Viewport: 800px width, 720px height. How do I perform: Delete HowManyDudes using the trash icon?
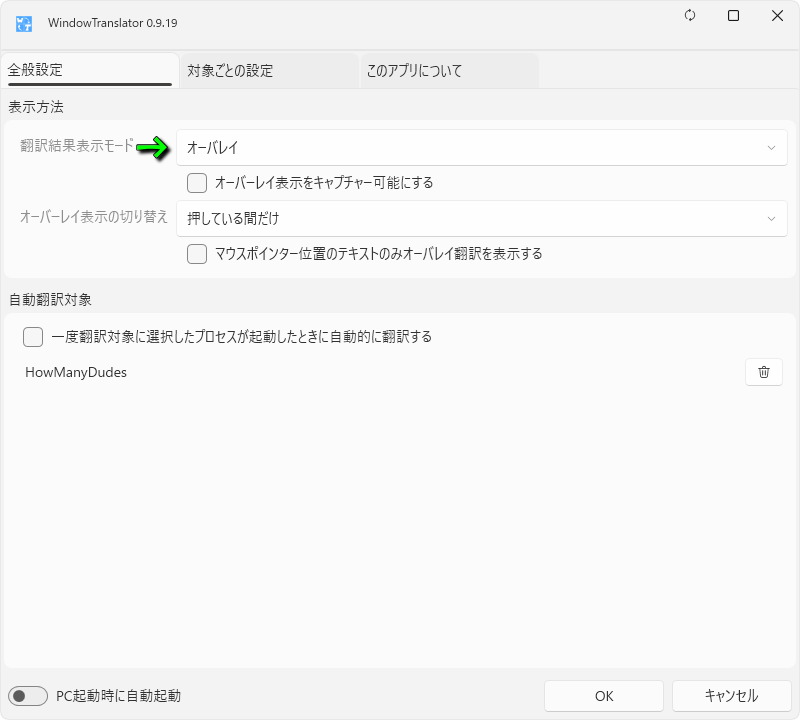point(763,372)
